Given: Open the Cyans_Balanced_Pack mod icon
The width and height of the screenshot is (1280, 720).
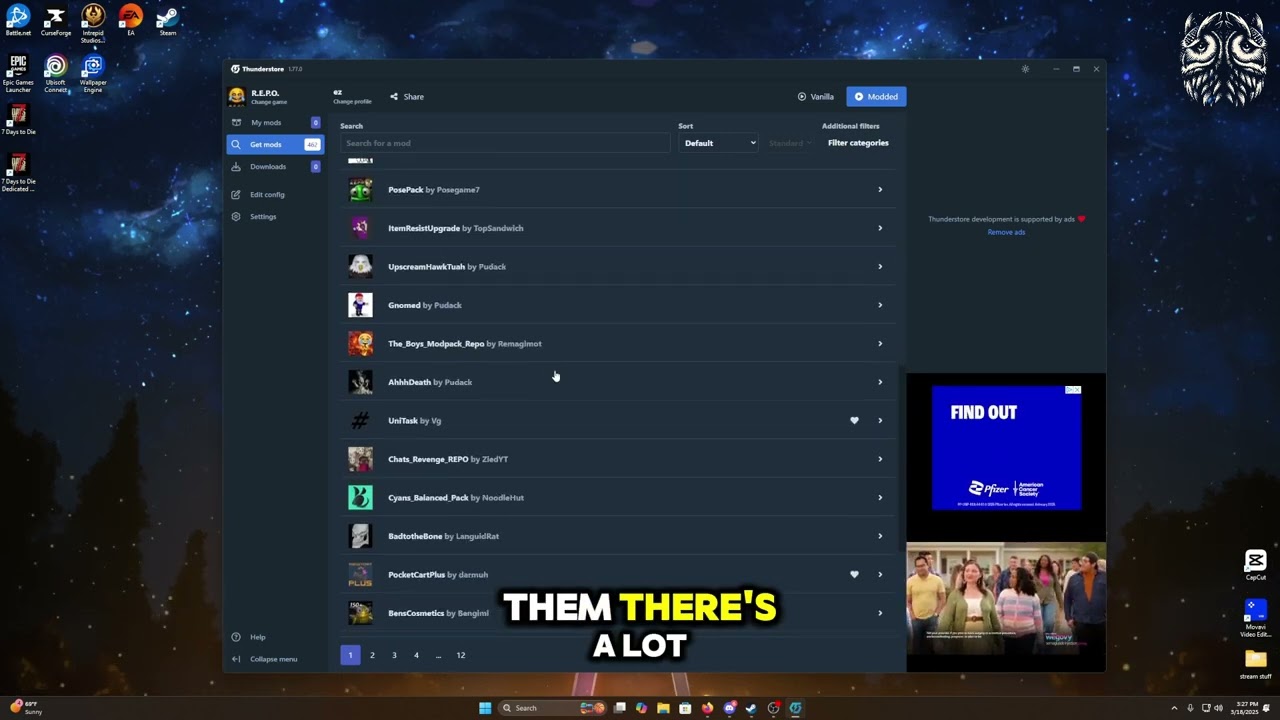Looking at the screenshot, I should (x=360, y=498).
